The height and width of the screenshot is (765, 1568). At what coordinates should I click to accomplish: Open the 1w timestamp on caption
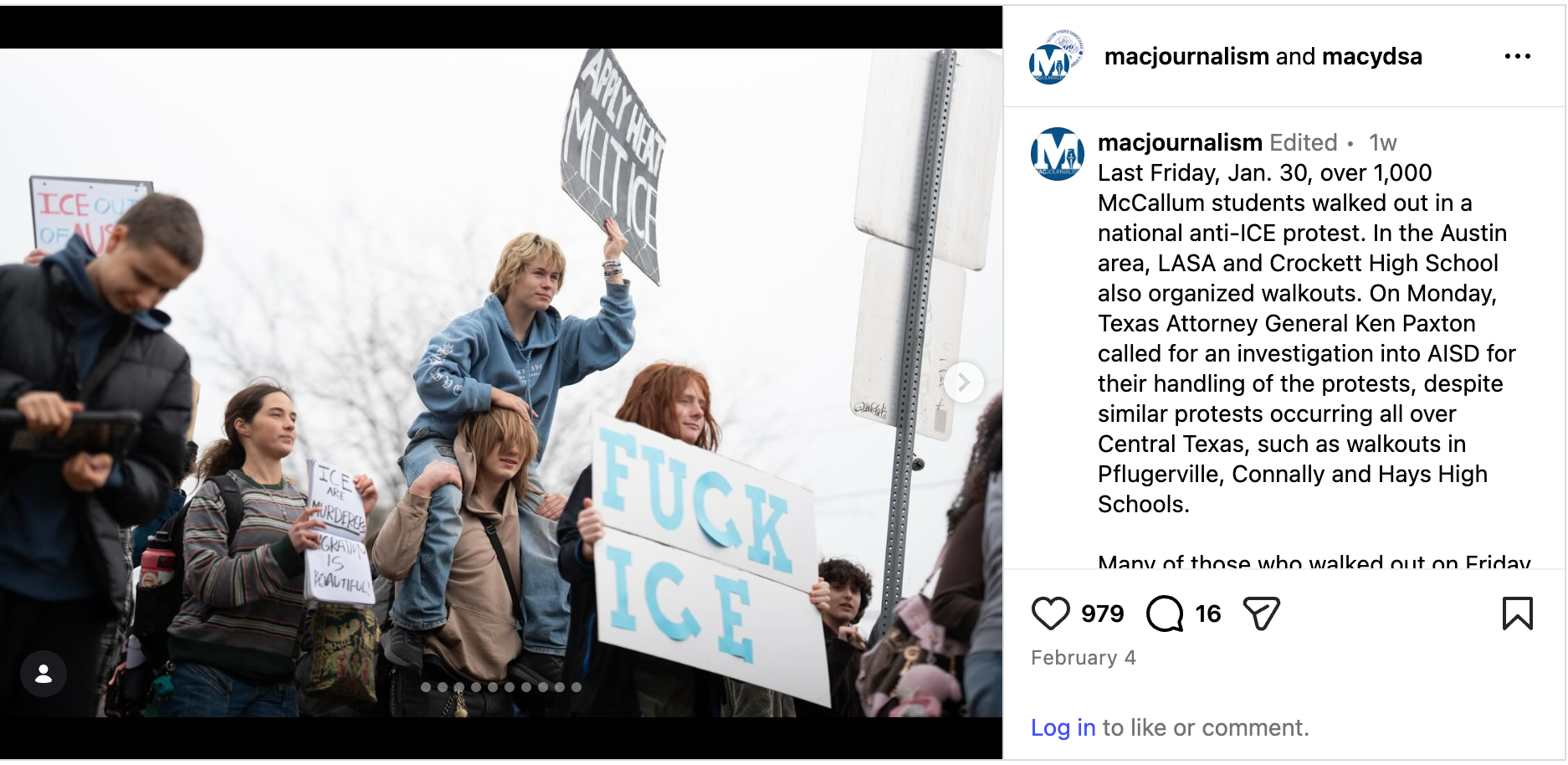(x=1382, y=143)
